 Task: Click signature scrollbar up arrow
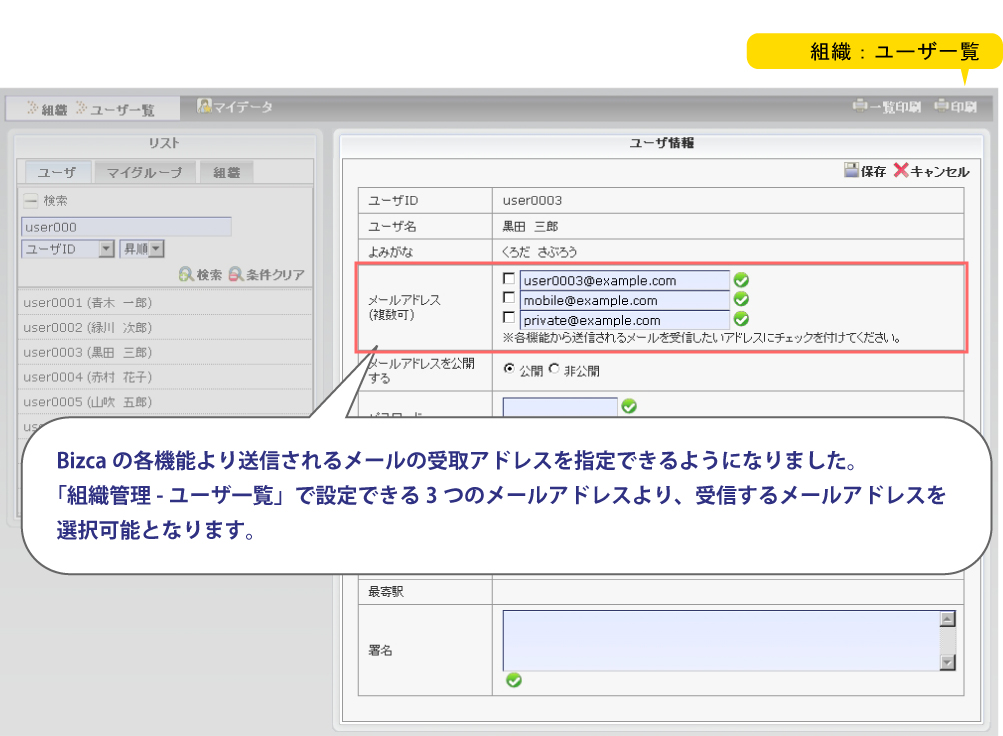(948, 619)
